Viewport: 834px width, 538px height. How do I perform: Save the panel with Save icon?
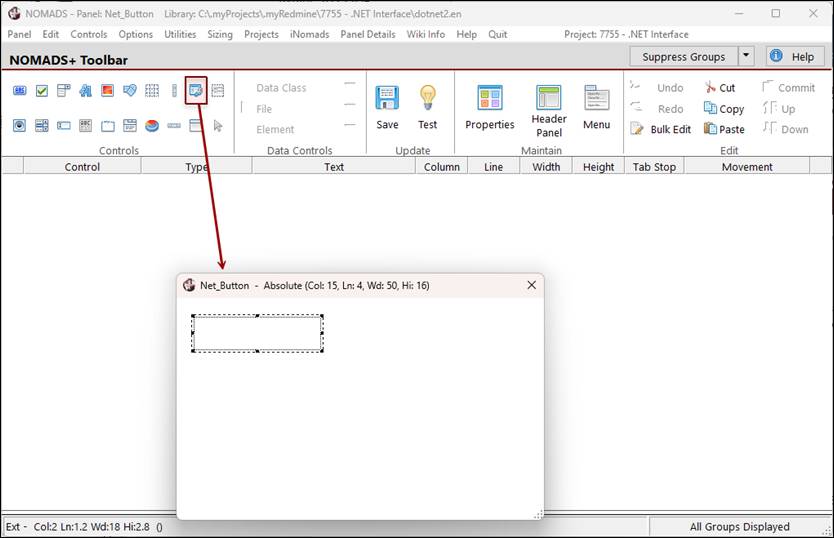(387, 107)
